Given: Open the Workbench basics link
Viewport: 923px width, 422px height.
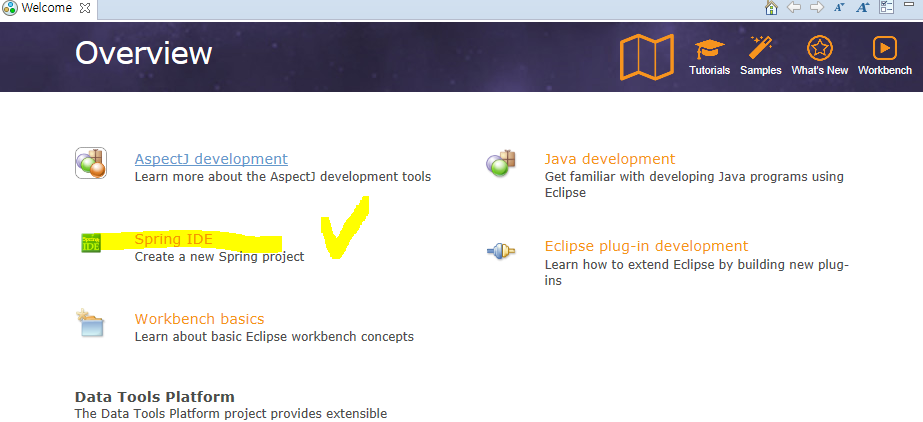Looking at the screenshot, I should [200, 319].
